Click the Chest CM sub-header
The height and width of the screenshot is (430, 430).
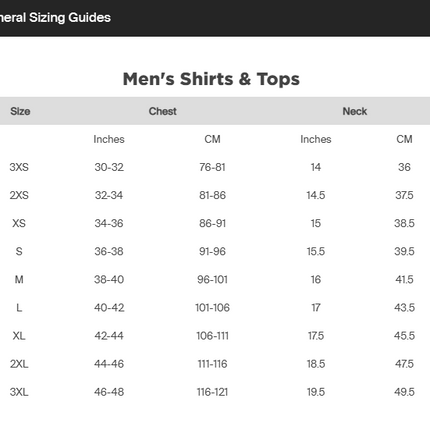(x=212, y=139)
